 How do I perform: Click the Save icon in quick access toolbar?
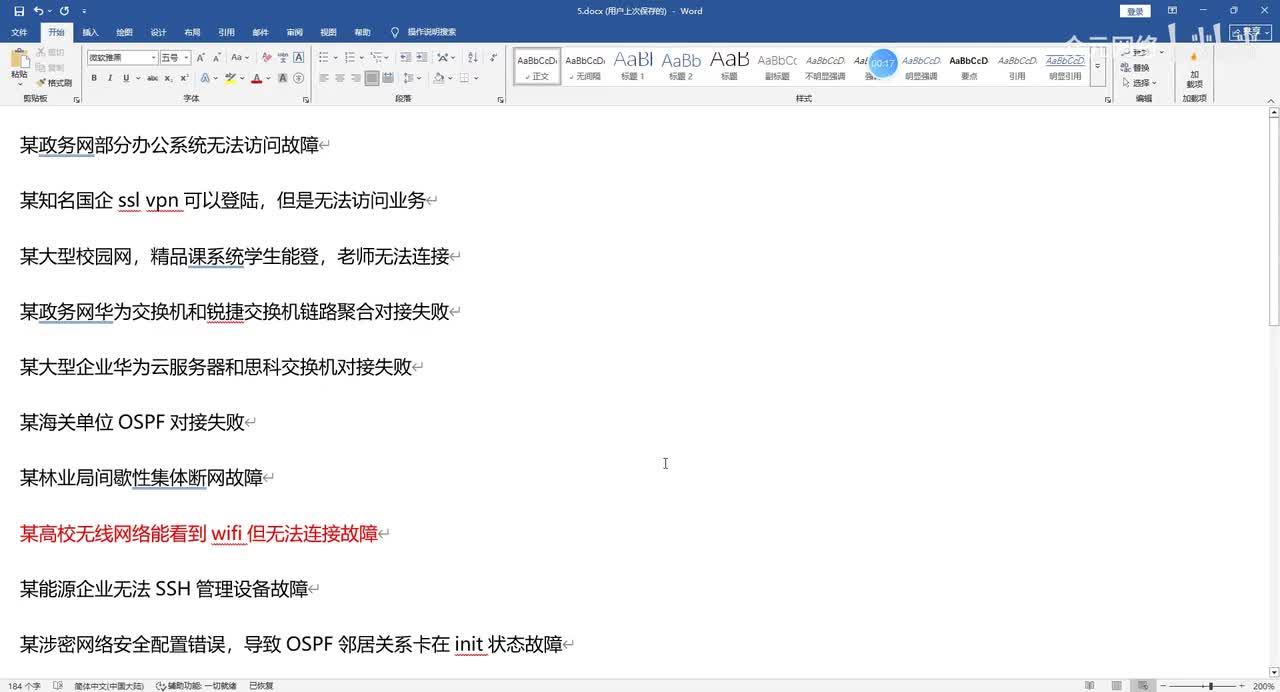[19, 11]
